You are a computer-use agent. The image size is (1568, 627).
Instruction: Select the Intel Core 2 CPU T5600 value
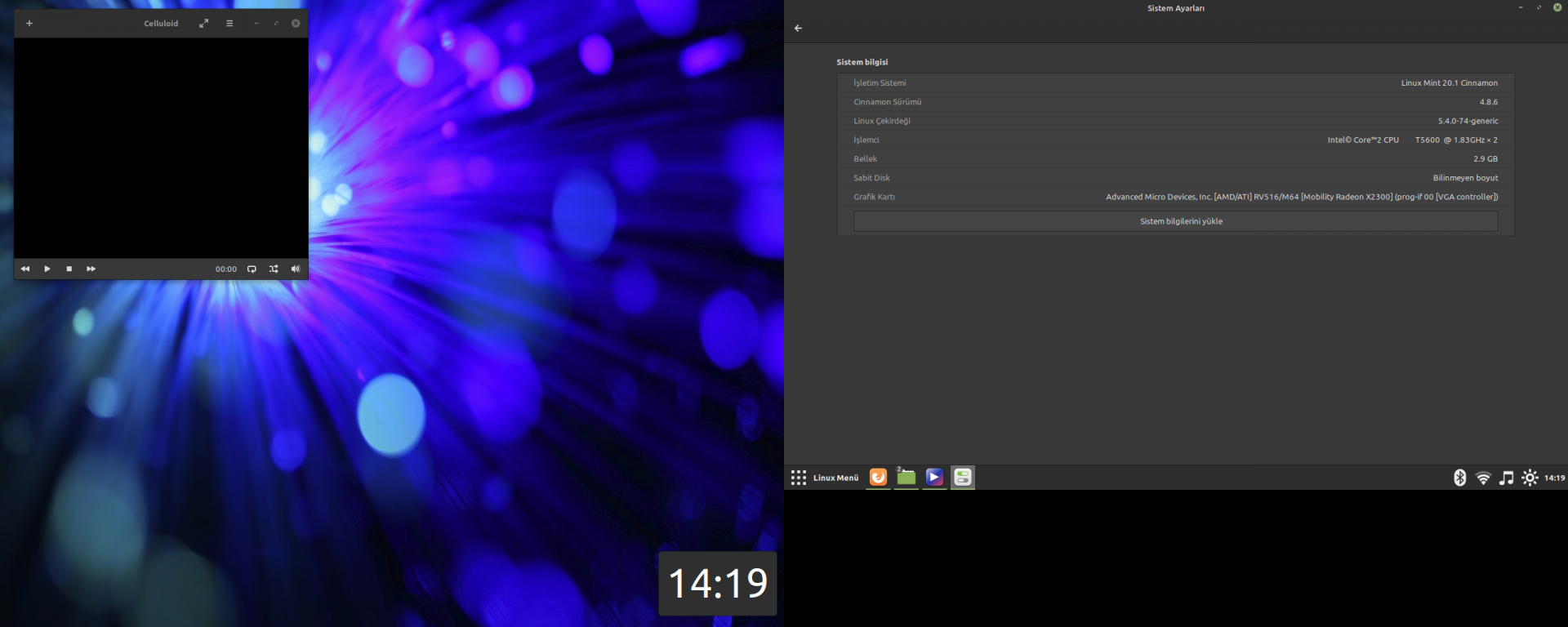click(1413, 140)
